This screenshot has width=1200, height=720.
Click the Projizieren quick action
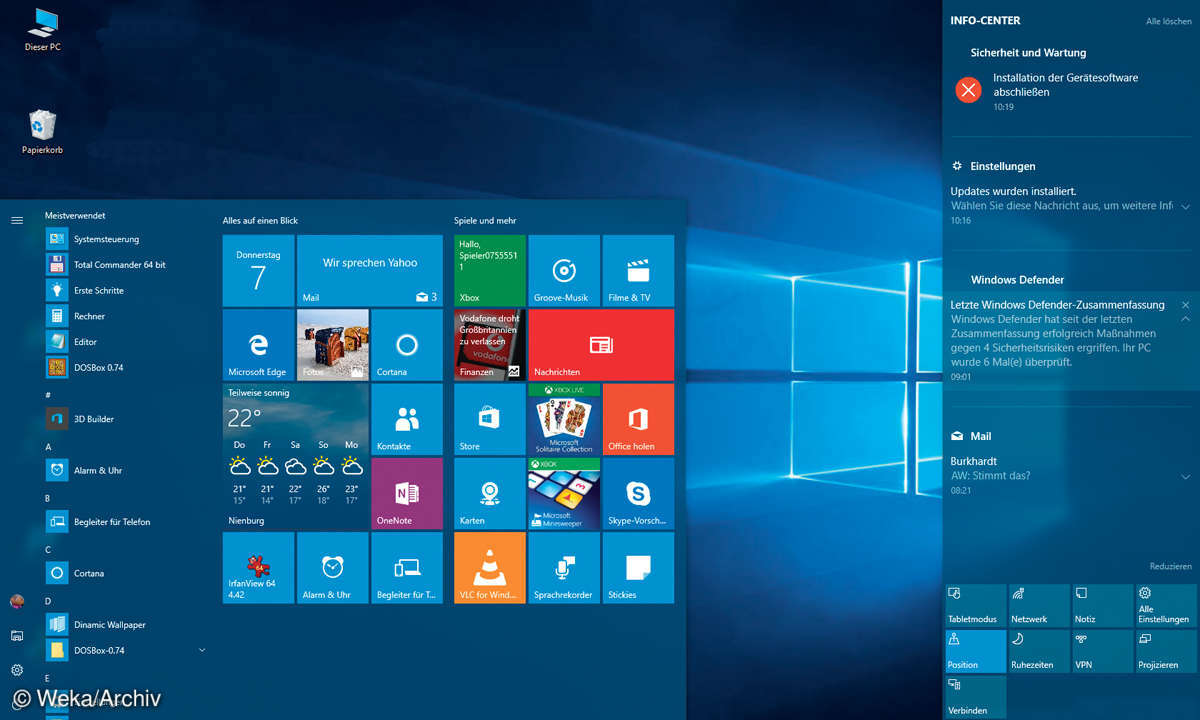pyautogui.click(x=1166, y=651)
